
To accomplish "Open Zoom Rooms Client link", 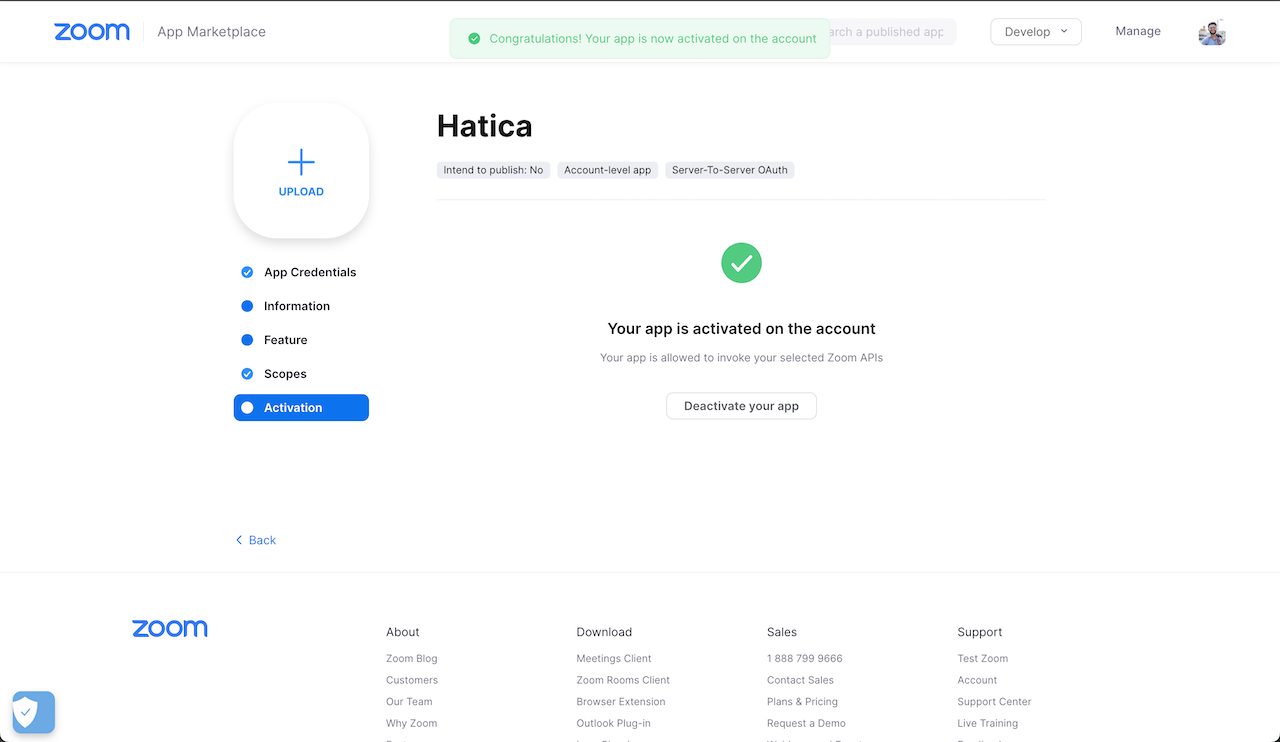I will [623, 680].
